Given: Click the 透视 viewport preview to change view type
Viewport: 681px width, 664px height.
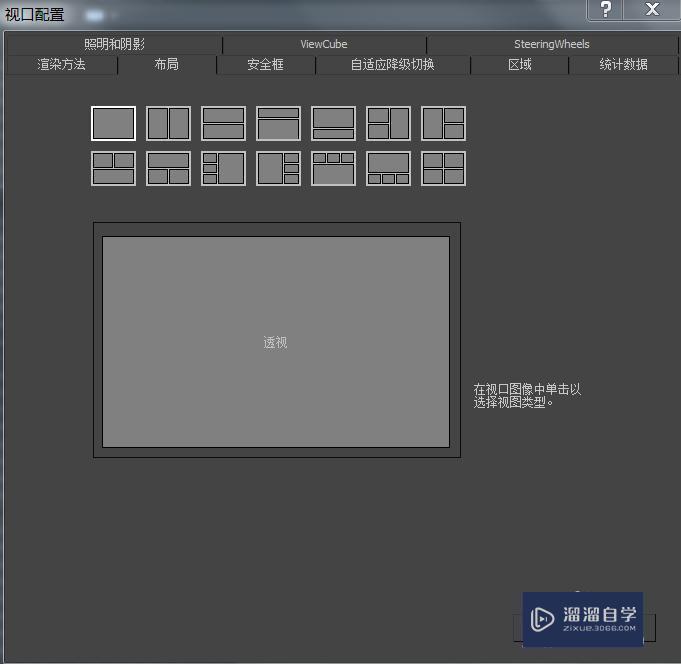Looking at the screenshot, I should click(x=276, y=342).
